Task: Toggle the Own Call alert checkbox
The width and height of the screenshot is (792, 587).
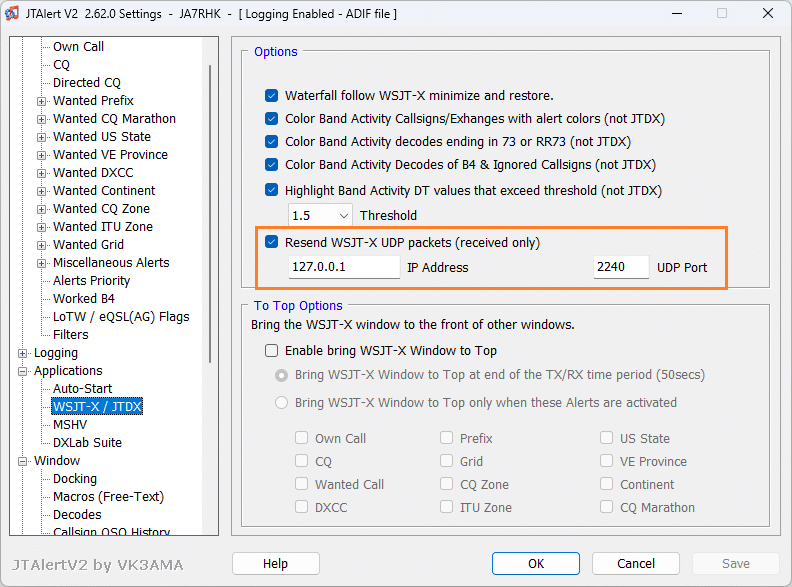Action: (302, 437)
